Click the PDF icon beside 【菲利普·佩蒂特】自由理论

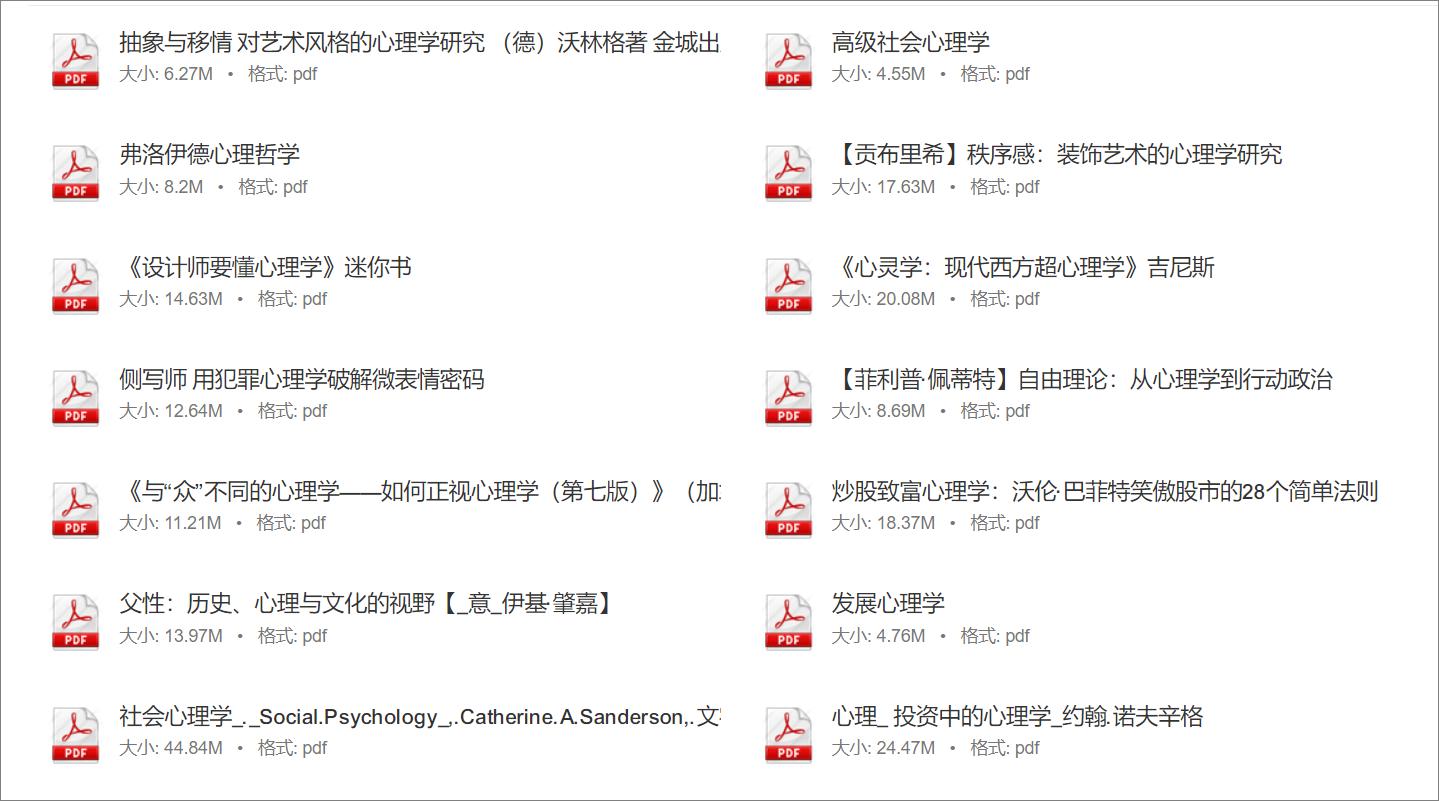(786, 397)
